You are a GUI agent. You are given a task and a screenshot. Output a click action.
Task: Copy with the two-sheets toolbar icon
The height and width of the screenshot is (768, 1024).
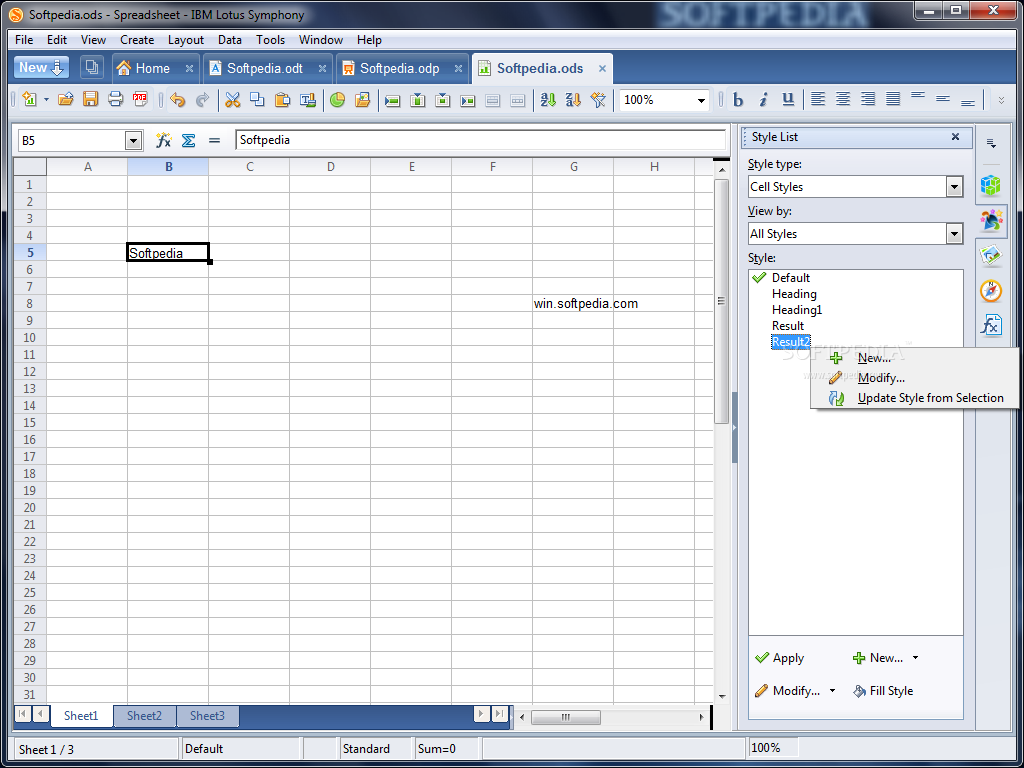pyautogui.click(x=257, y=100)
